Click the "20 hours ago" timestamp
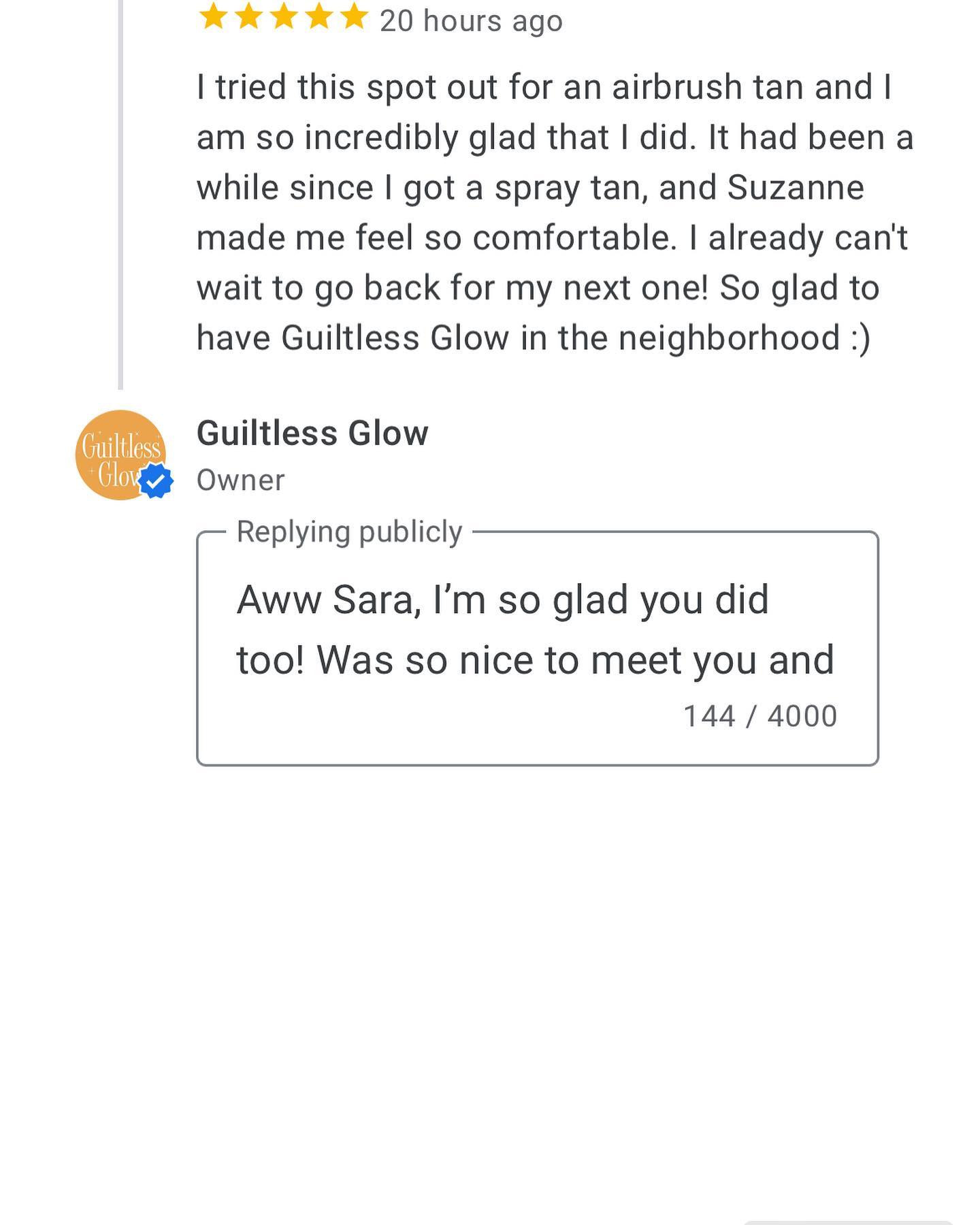This screenshot has width=980, height=1225. tap(471, 21)
